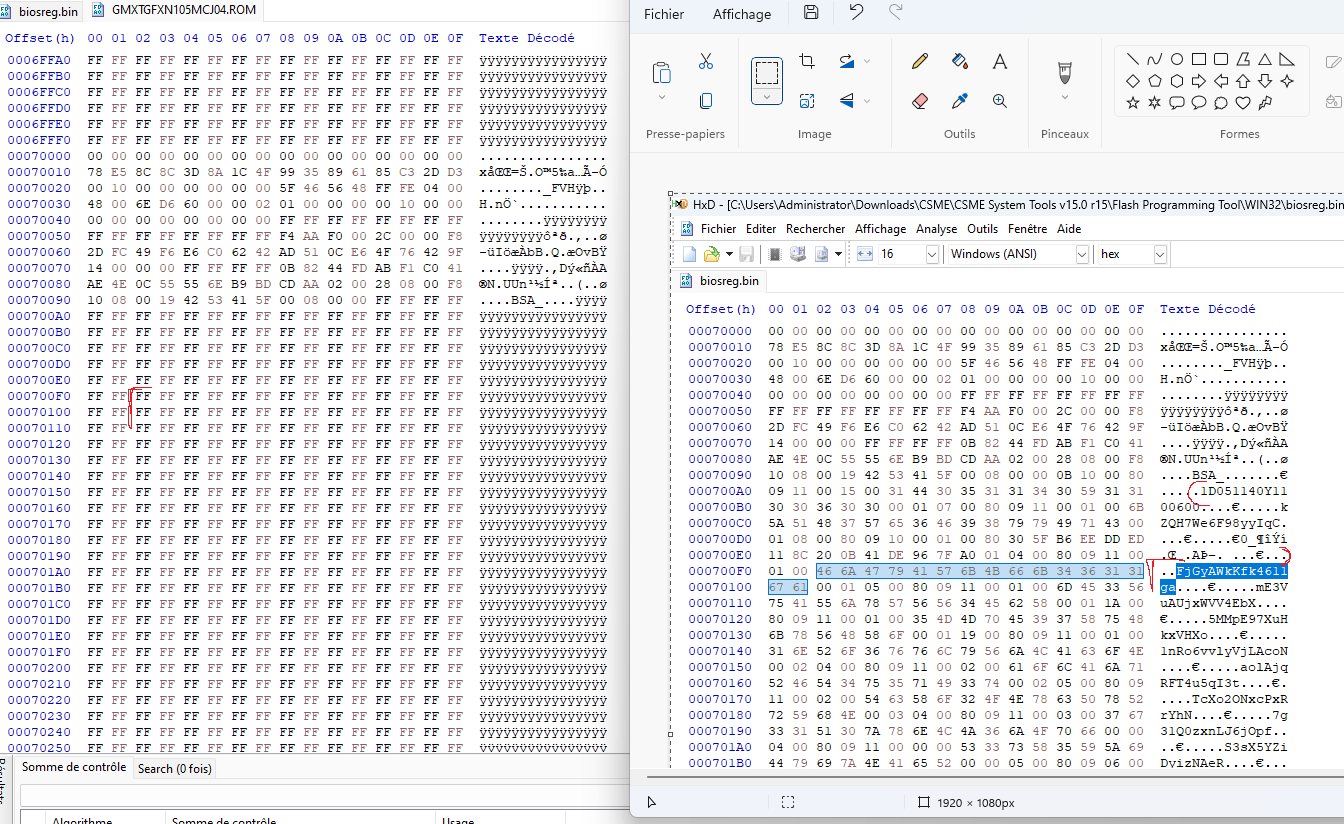Click the resize image icon
Viewport: 1344px width, 824px height.
tap(807, 100)
